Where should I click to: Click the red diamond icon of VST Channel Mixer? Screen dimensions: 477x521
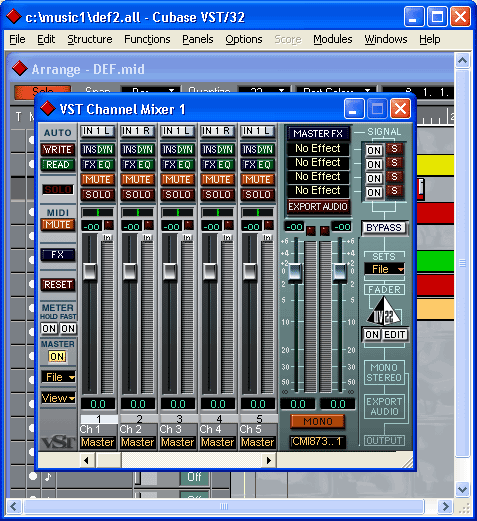pos(47,109)
